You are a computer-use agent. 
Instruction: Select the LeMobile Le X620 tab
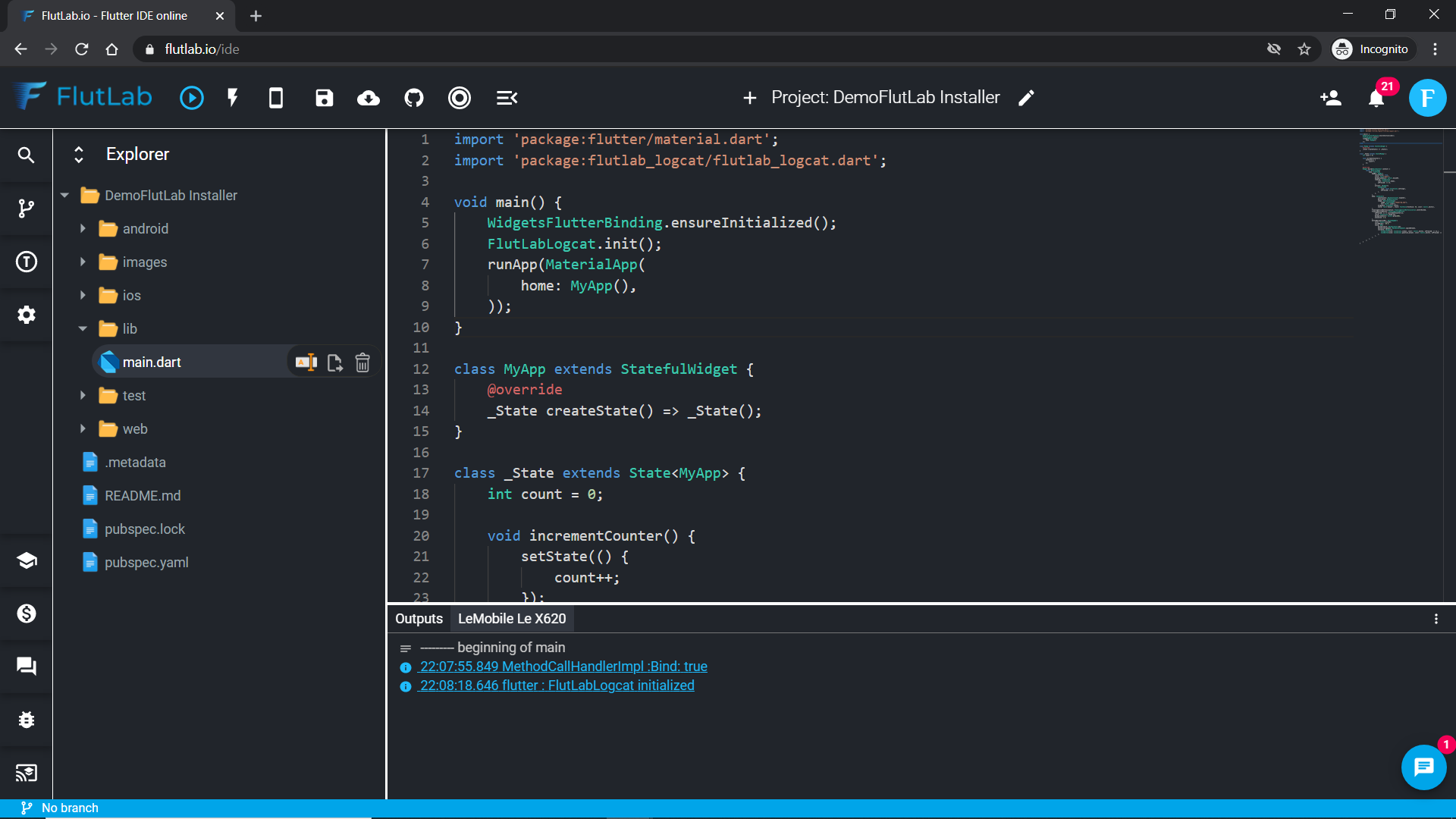pyautogui.click(x=512, y=619)
